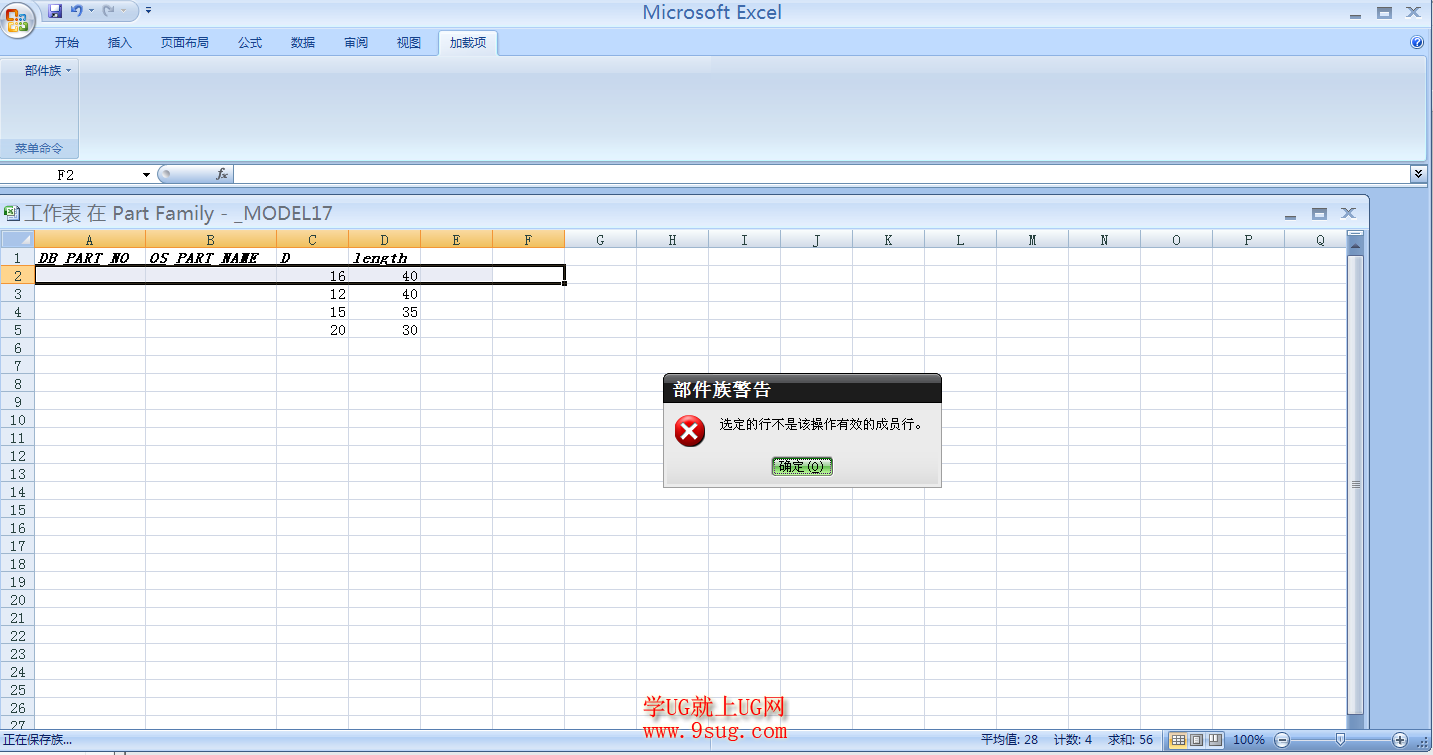Open the Name Box dropdown arrow

tap(146, 175)
